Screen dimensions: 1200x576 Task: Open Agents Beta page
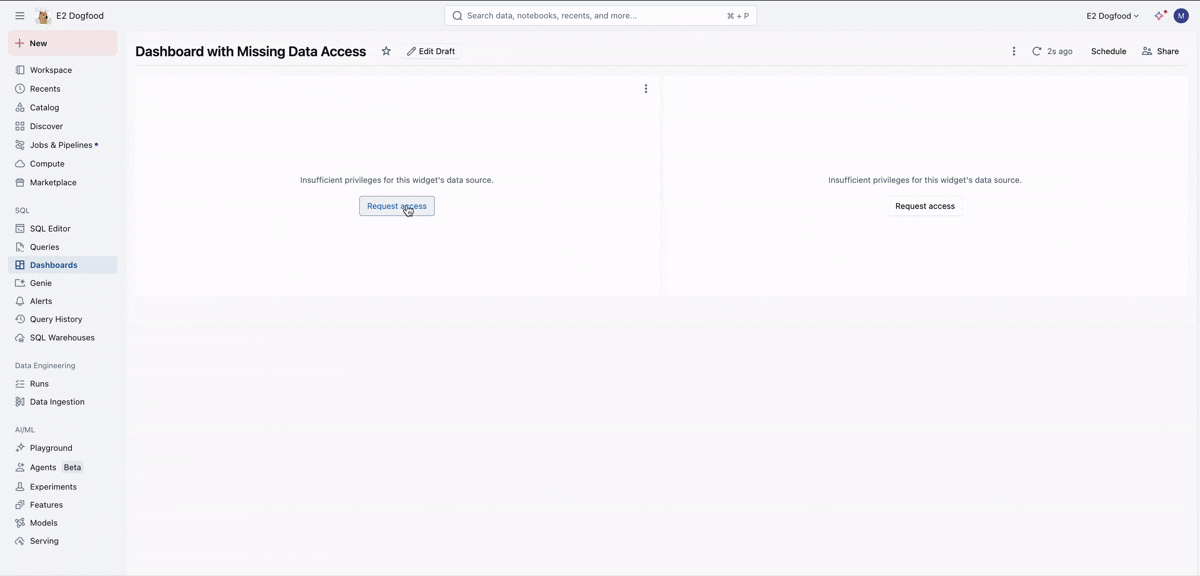[x=62, y=467]
